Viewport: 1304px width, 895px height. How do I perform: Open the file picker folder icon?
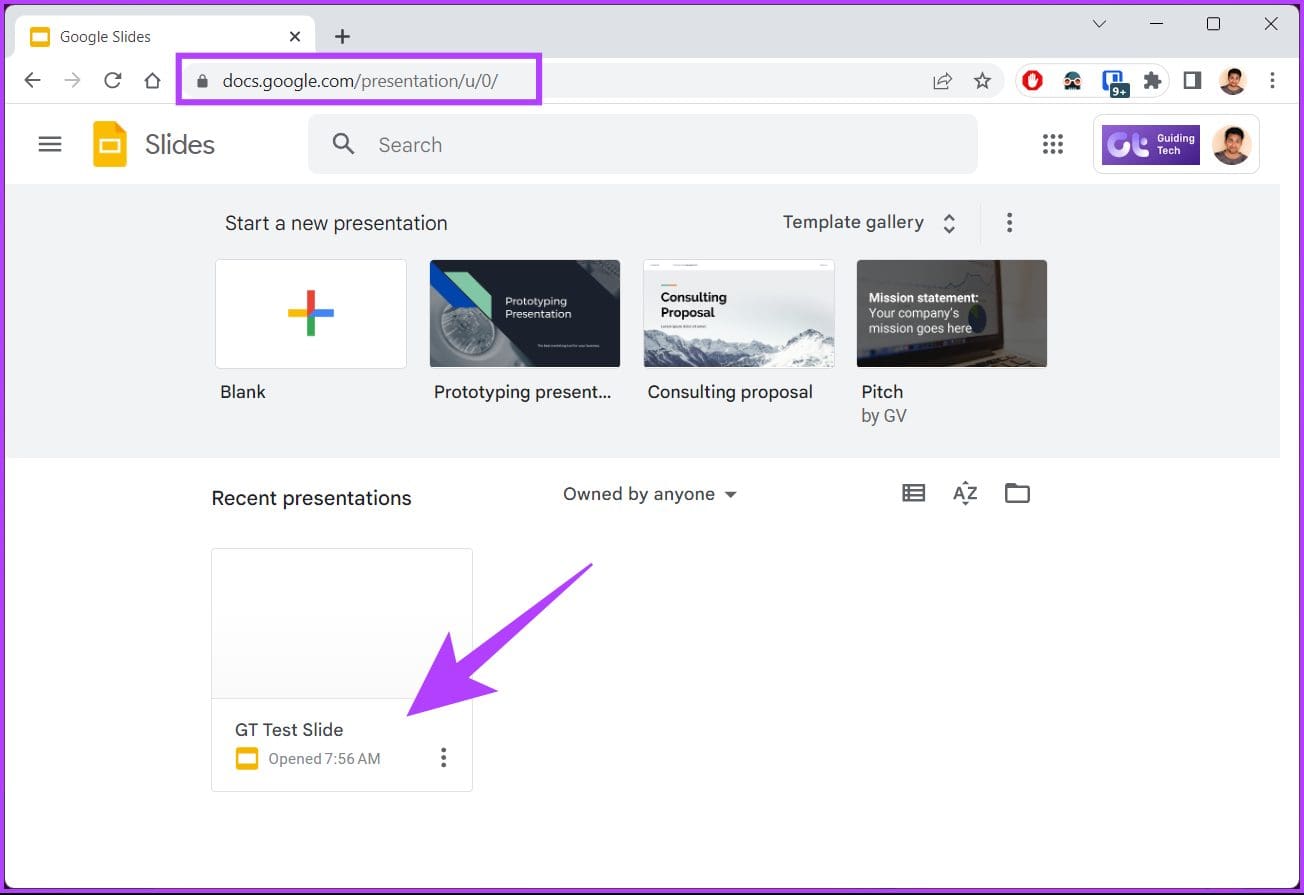tap(1017, 493)
